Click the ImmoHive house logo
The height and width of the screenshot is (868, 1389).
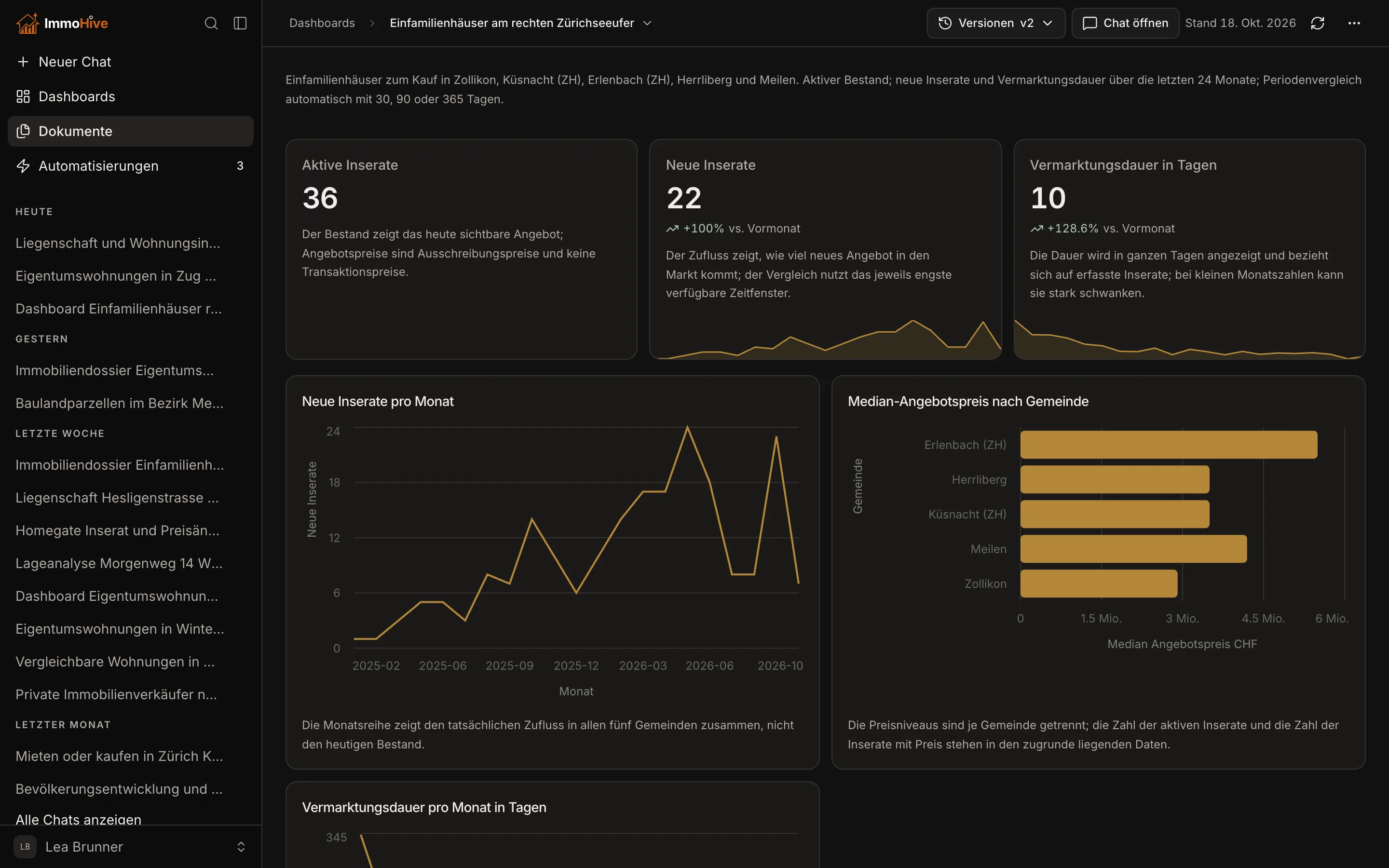[27, 23]
